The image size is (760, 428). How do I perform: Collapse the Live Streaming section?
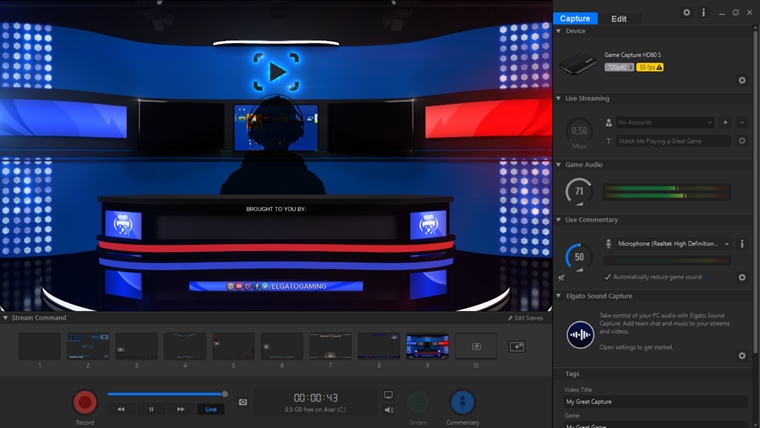(558, 98)
